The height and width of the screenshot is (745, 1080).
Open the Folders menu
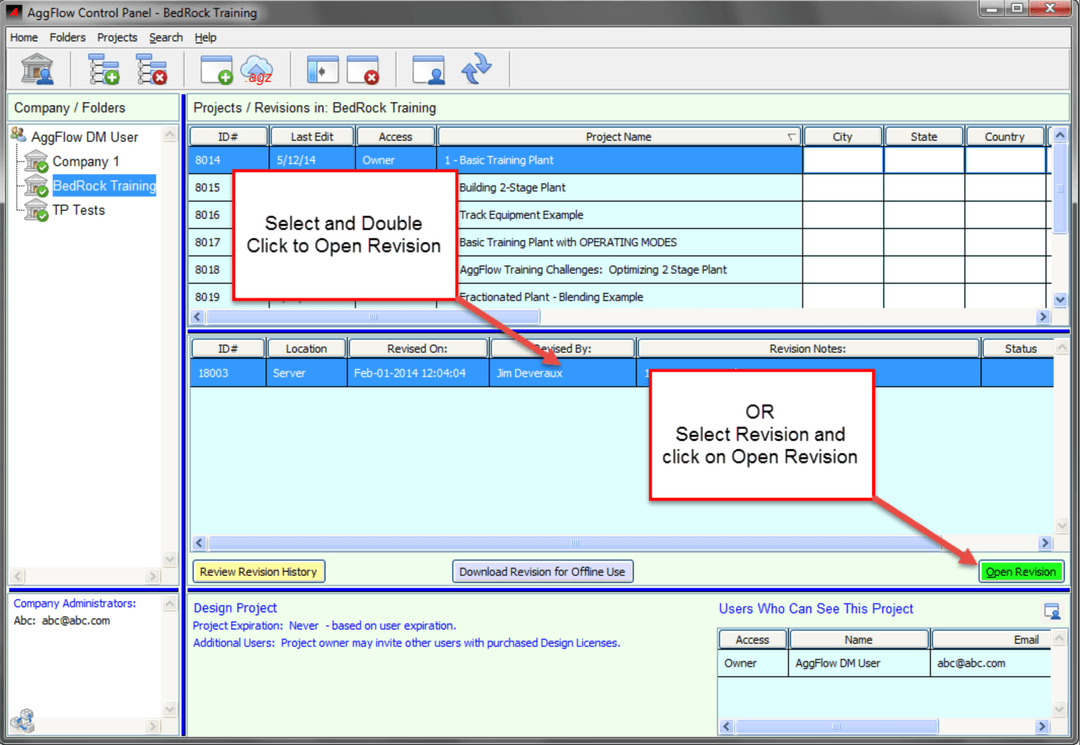coord(68,37)
